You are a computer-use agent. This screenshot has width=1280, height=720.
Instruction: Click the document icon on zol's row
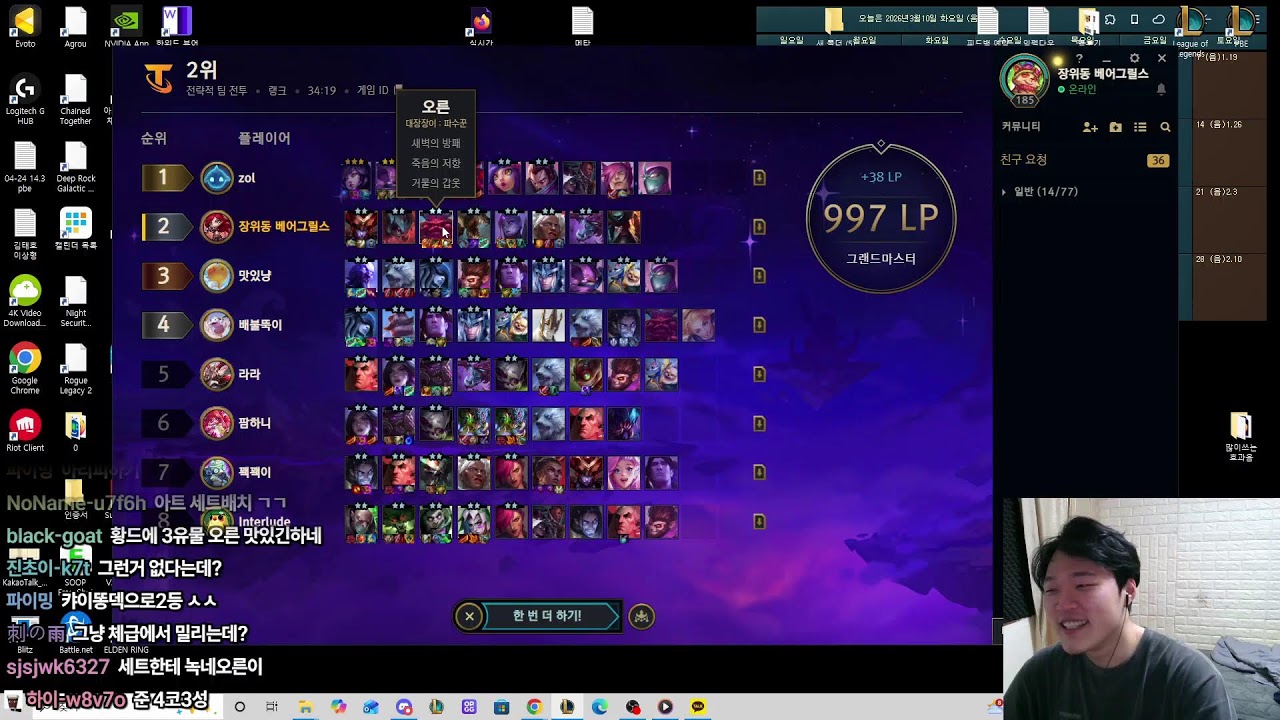[759, 178]
